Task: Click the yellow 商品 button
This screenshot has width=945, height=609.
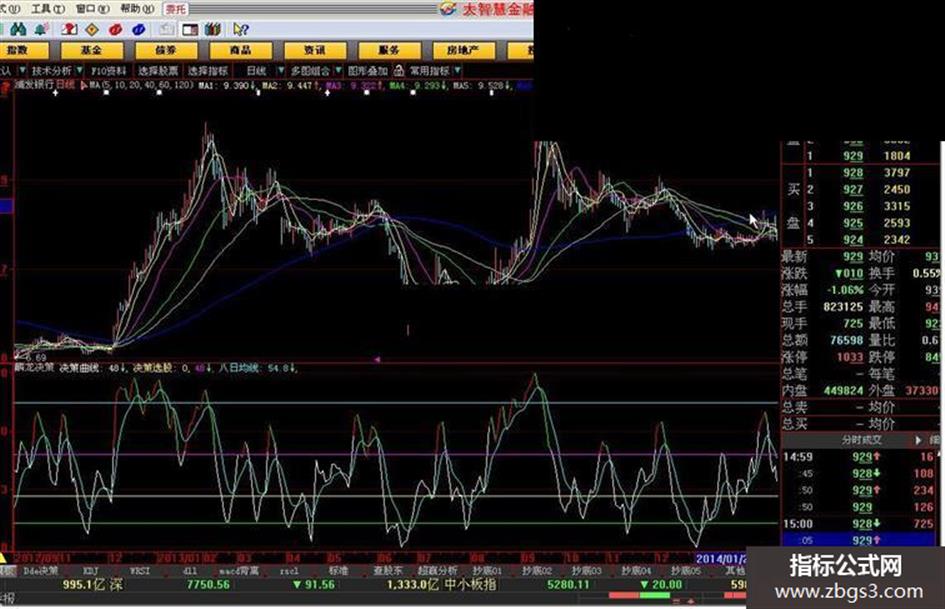Action: click(240, 51)
